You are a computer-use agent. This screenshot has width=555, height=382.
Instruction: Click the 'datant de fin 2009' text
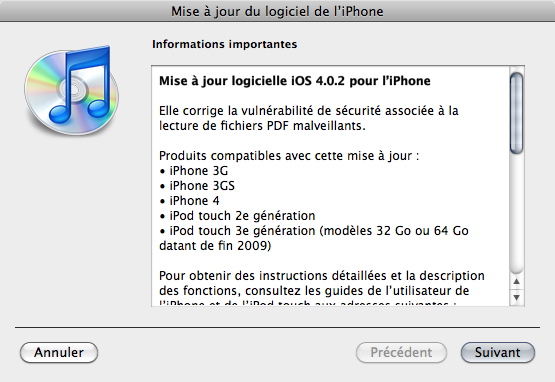[x=215, y=246]
